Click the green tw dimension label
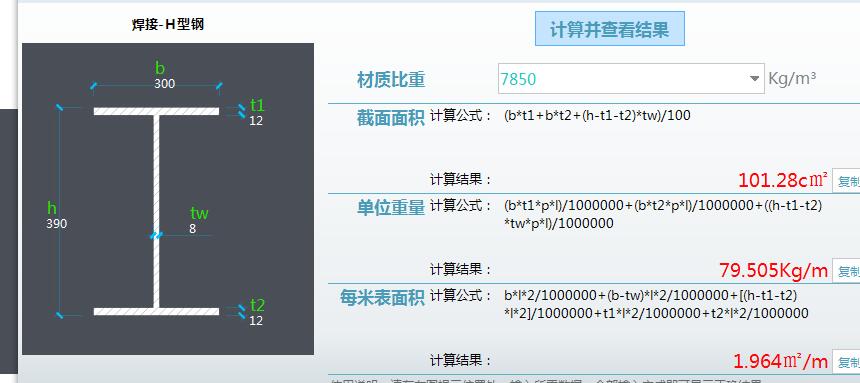This screenshot has width=860, height=383. coord(199,213)
